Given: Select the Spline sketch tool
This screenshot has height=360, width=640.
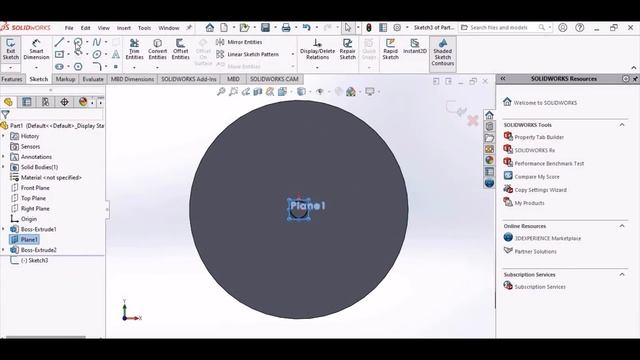Looking at the screenshot, I should [97, 42].
